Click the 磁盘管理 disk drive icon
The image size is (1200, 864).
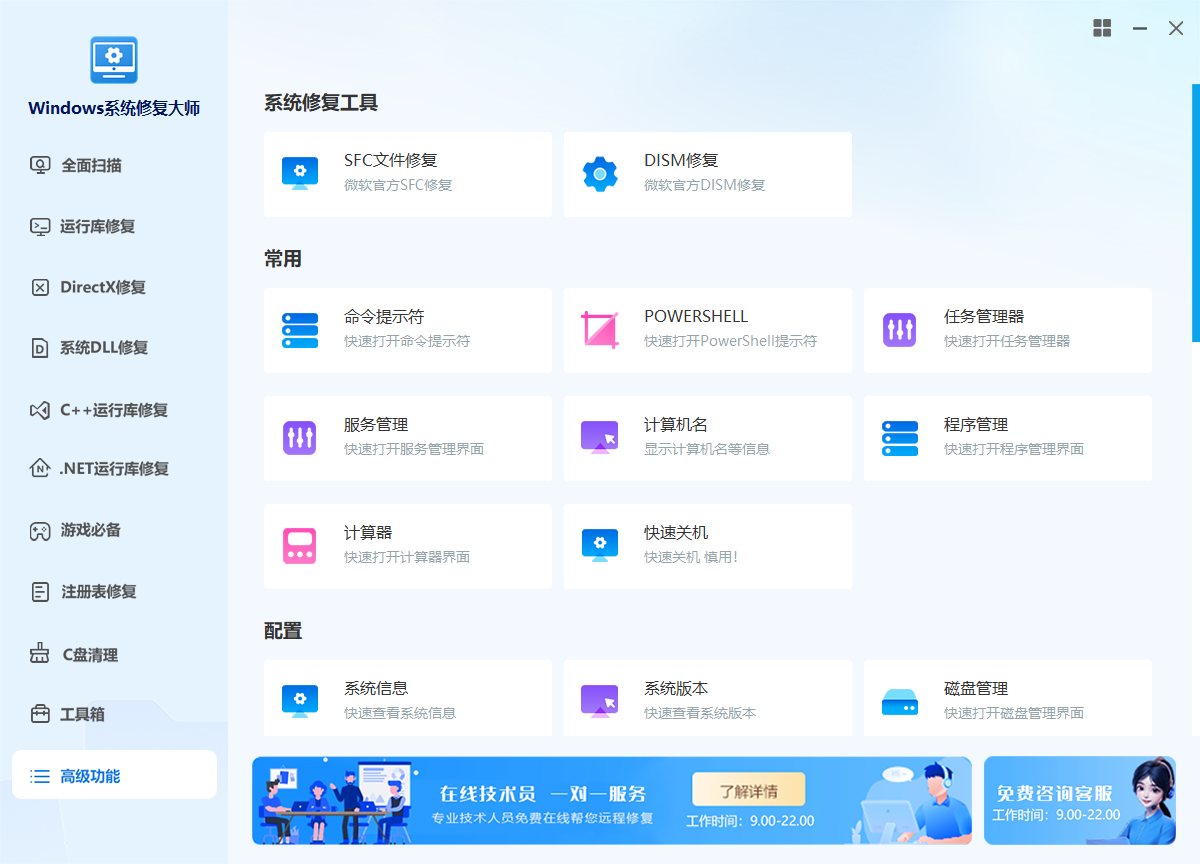point(900,702)
